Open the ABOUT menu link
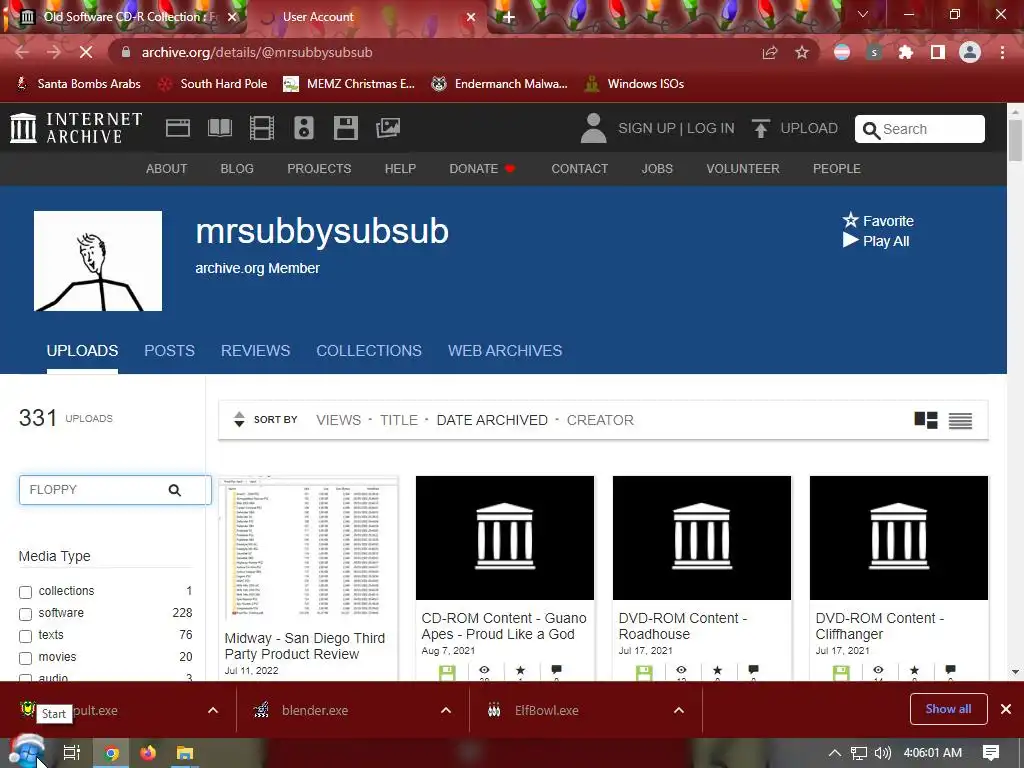Viewport: 1024px width, 768px height. 167,168
